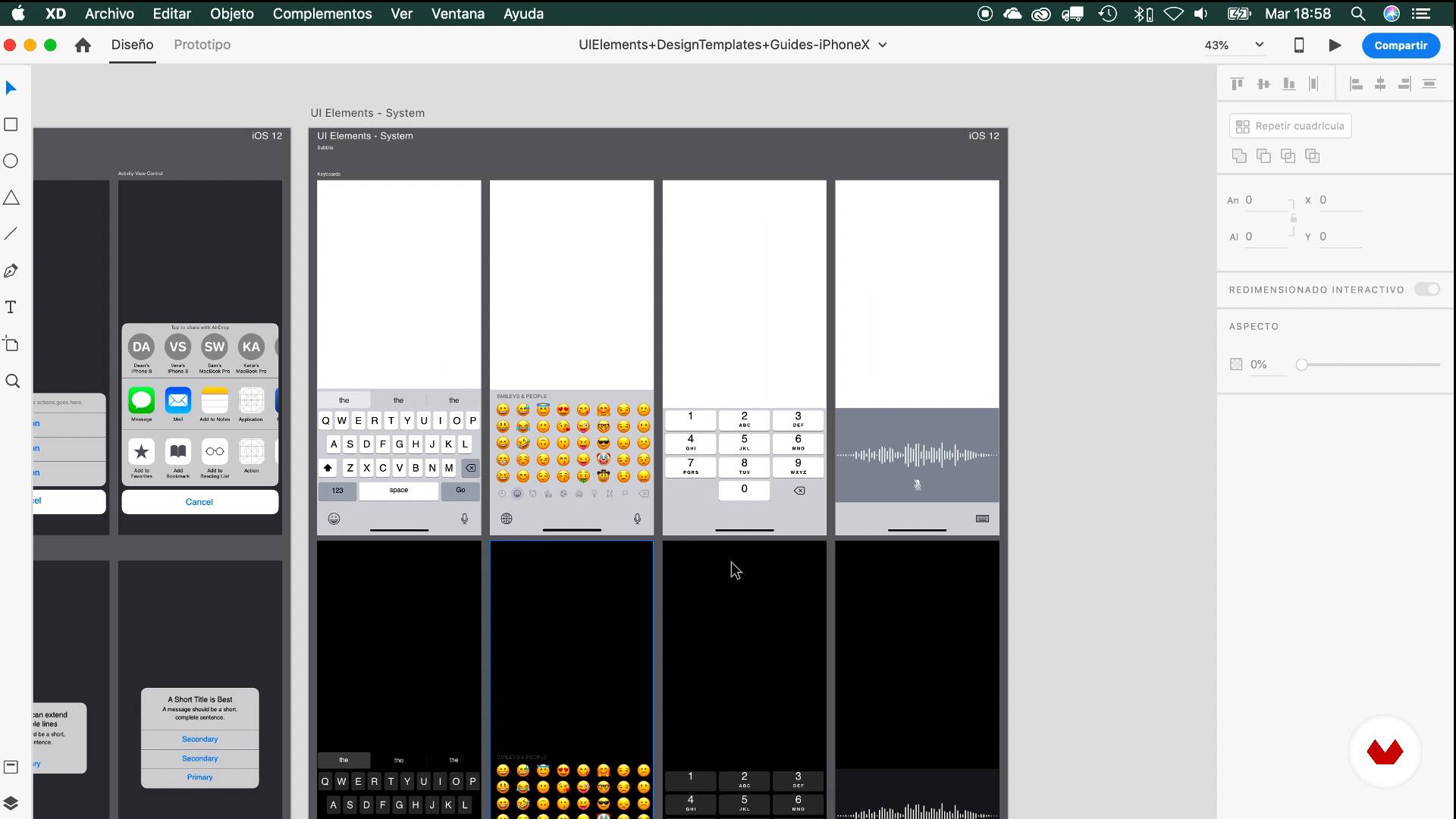1456x819 pixels.
Task: Click the globe icon under emoji keyboard
Action: [507, 519]
